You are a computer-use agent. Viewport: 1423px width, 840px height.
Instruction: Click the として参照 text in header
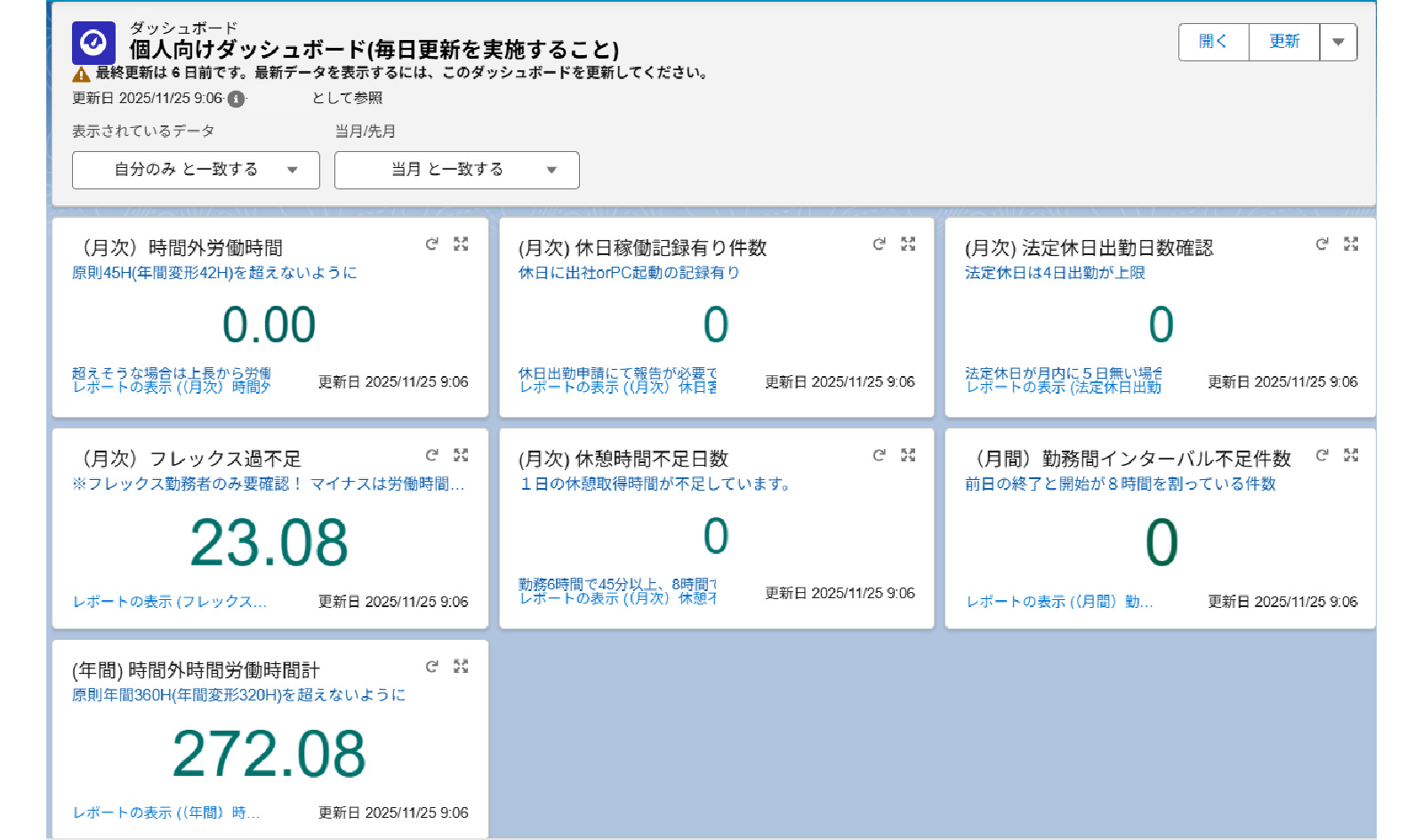(347, 98)
